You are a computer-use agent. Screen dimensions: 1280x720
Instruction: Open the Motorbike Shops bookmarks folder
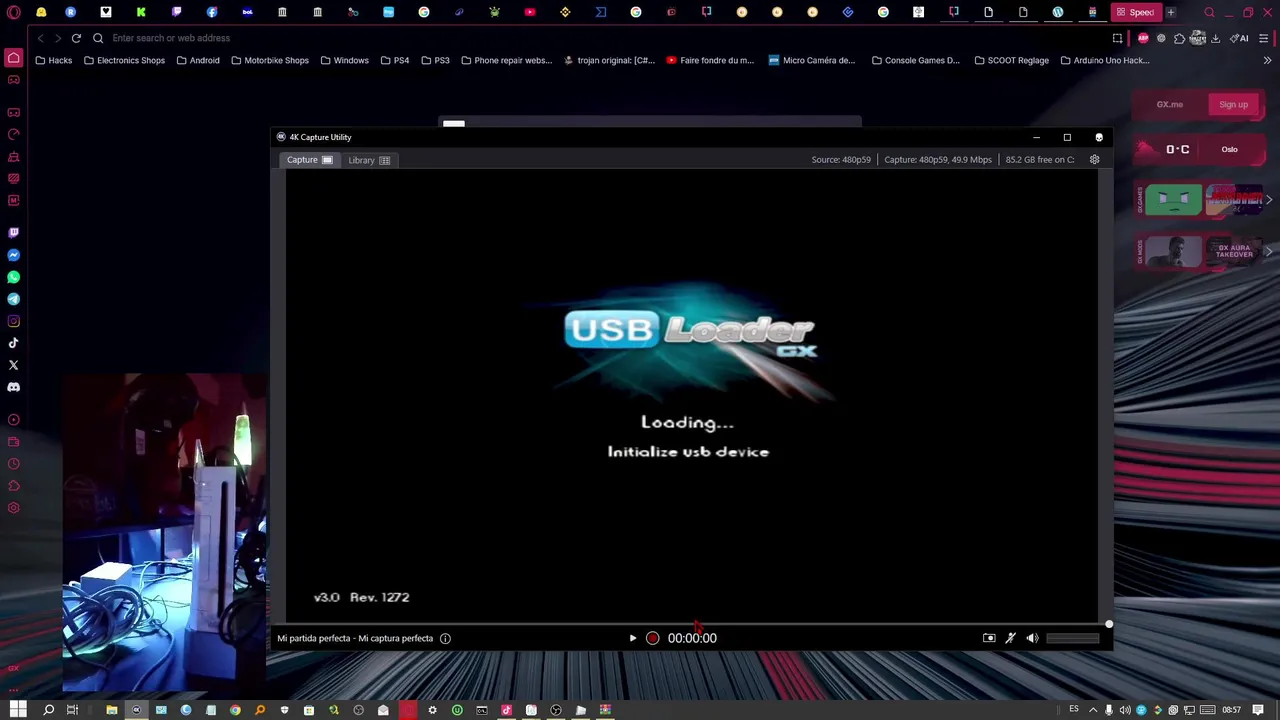click(x=270, y=60)
